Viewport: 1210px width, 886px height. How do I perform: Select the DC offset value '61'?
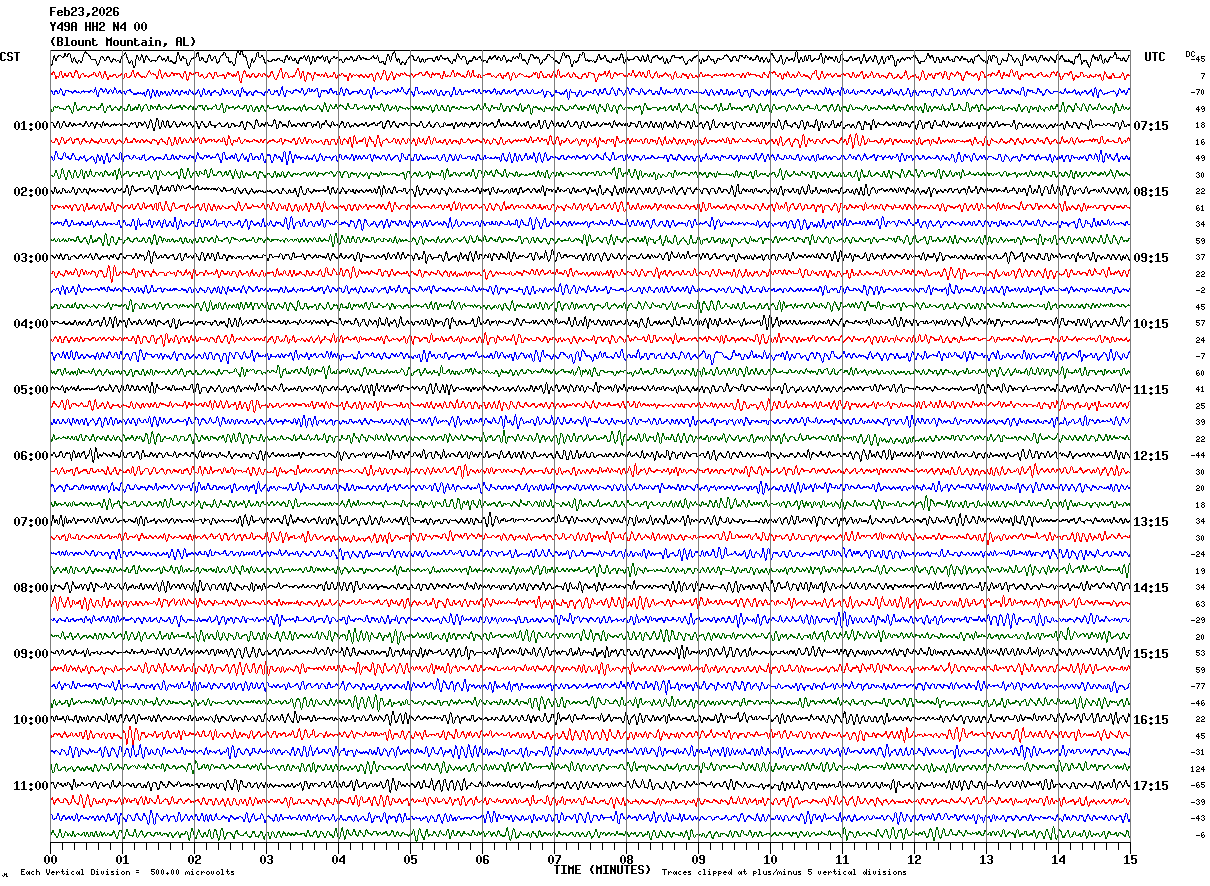(1199, 208)
